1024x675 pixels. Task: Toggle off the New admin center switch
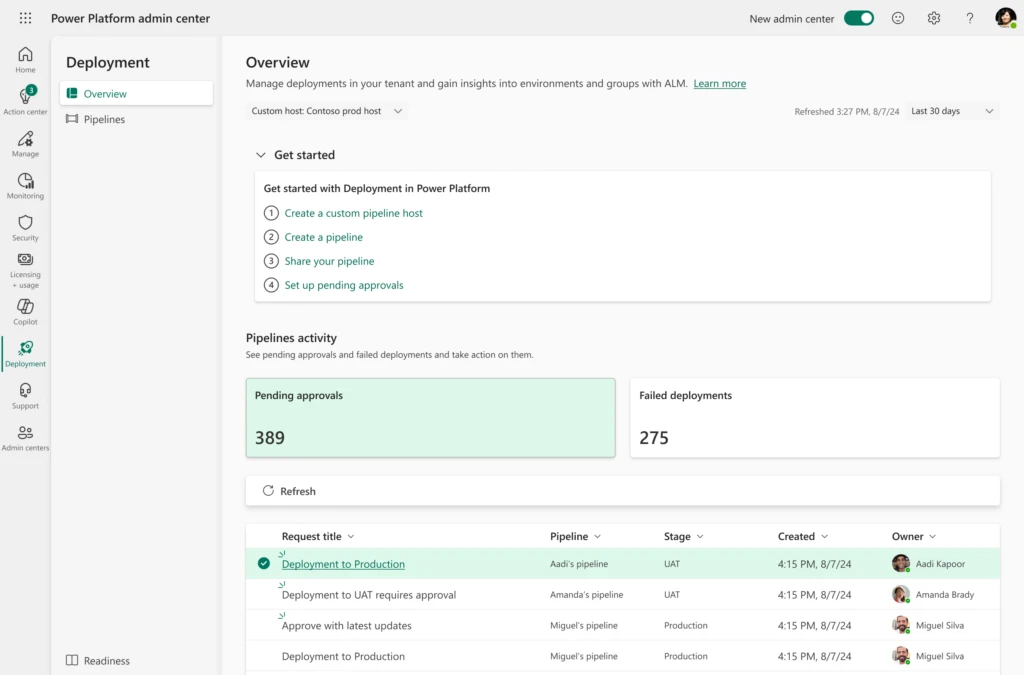coord(858,18)
